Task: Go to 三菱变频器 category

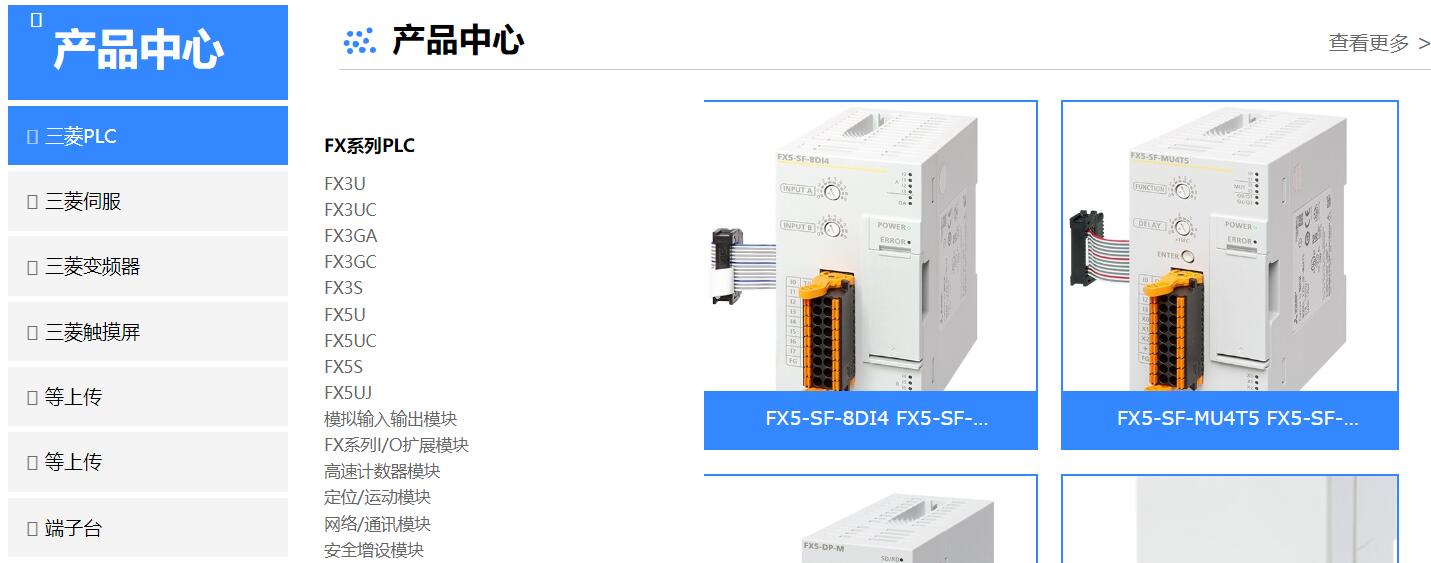Action: (x=148, y=267)
